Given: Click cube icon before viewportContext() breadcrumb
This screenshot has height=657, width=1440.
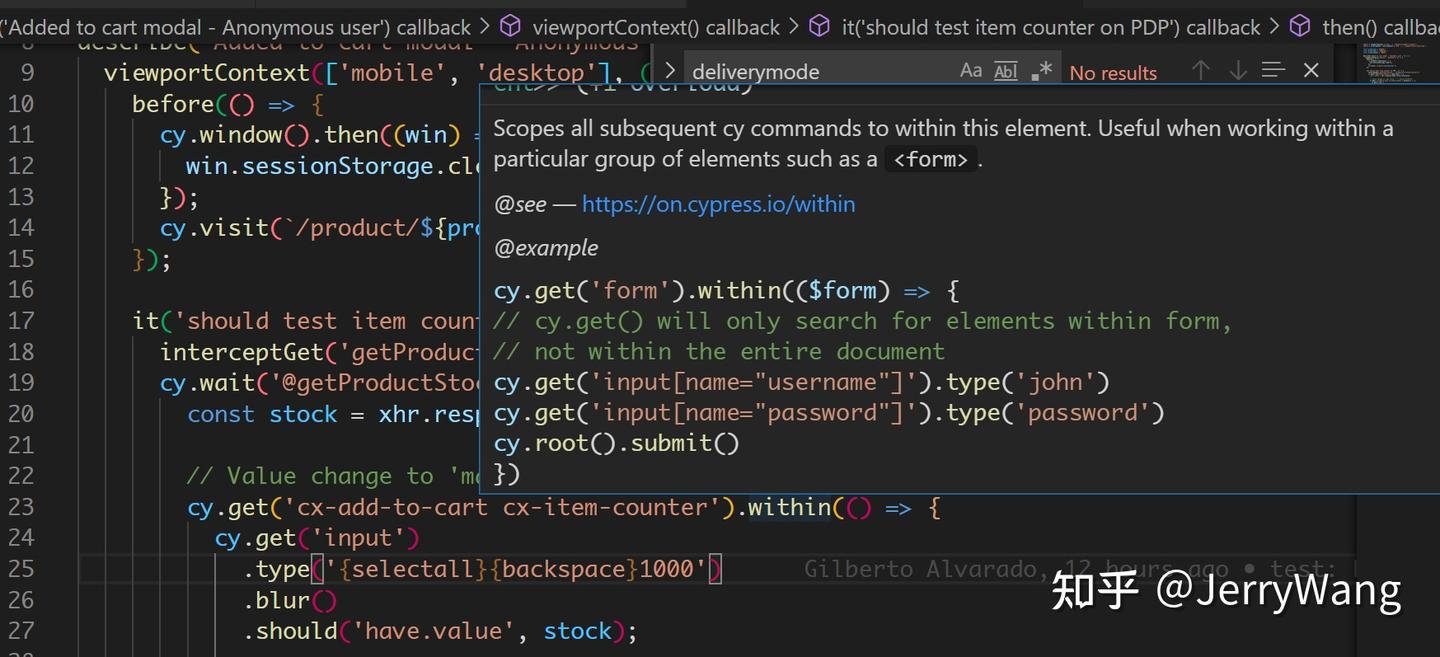Looking at the screenshot, I should 510,26.
